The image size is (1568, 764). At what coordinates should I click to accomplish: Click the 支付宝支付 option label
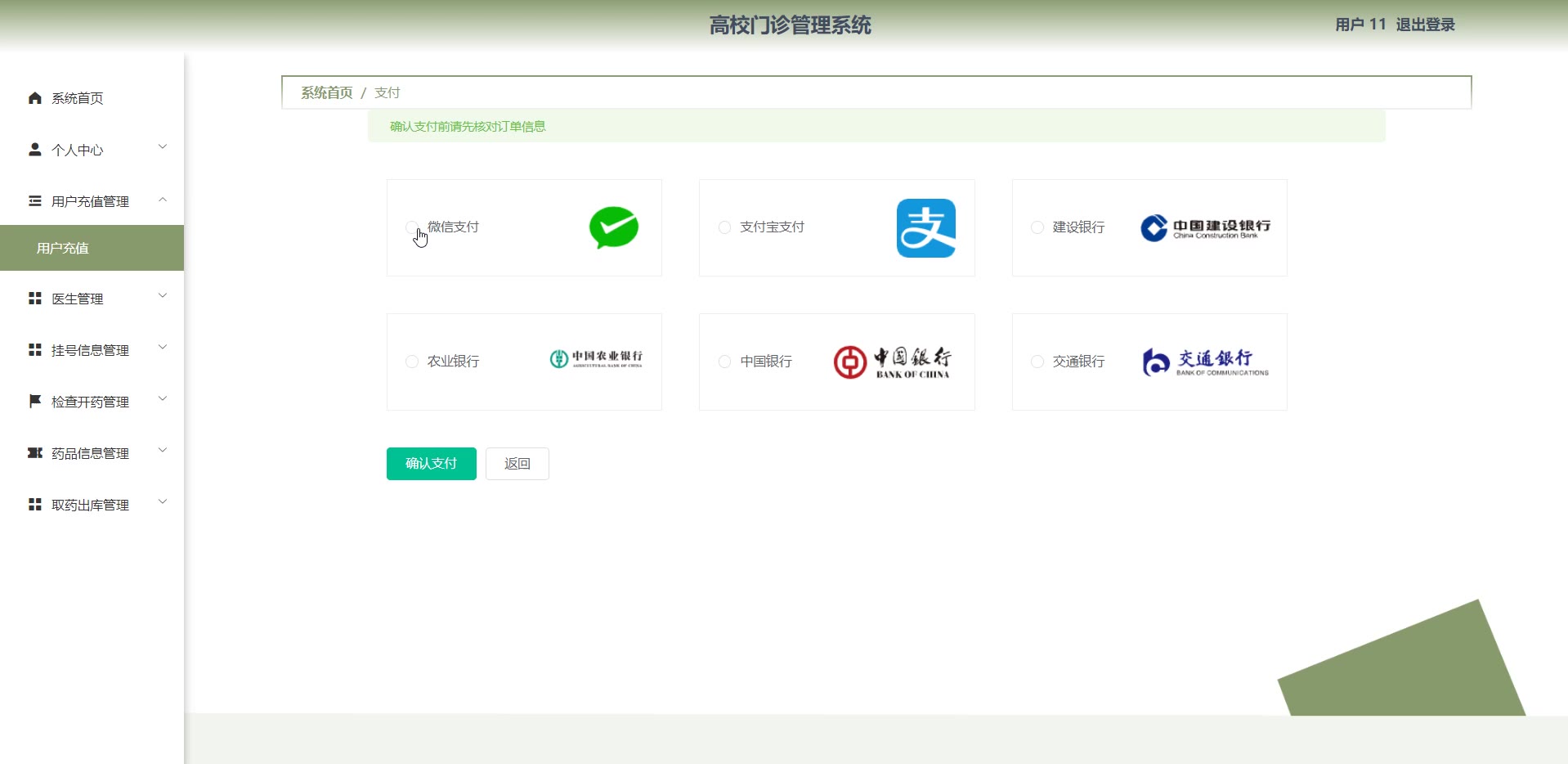tap(773, 227)
